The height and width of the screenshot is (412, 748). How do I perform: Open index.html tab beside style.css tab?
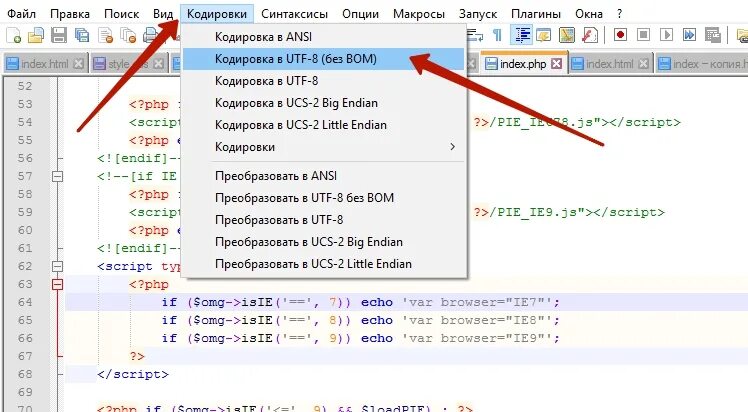click(x=45, y=63)
